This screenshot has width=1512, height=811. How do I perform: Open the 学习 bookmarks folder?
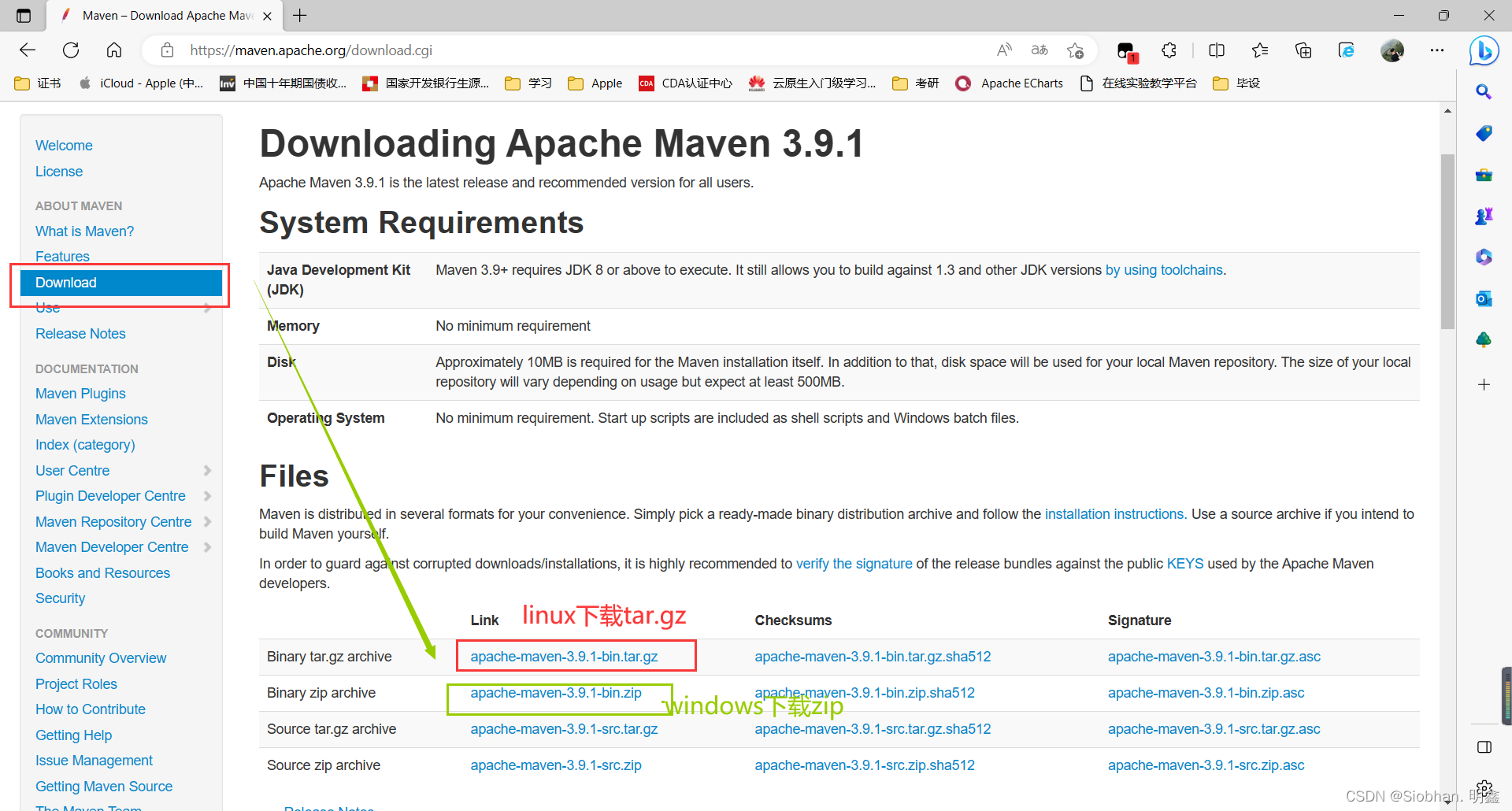(x=528, y=83)
